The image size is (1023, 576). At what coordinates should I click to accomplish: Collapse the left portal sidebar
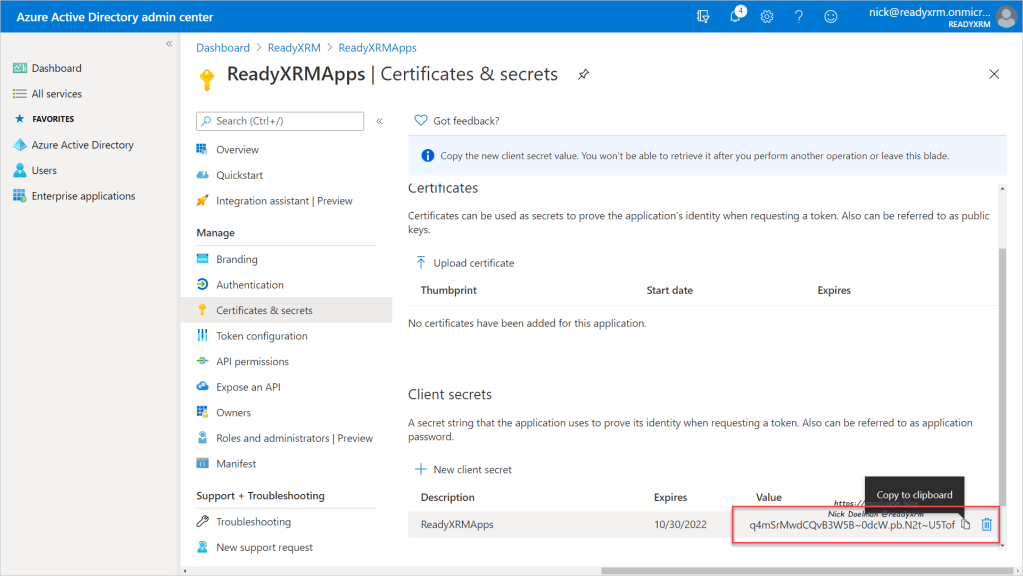pos(169,44)
